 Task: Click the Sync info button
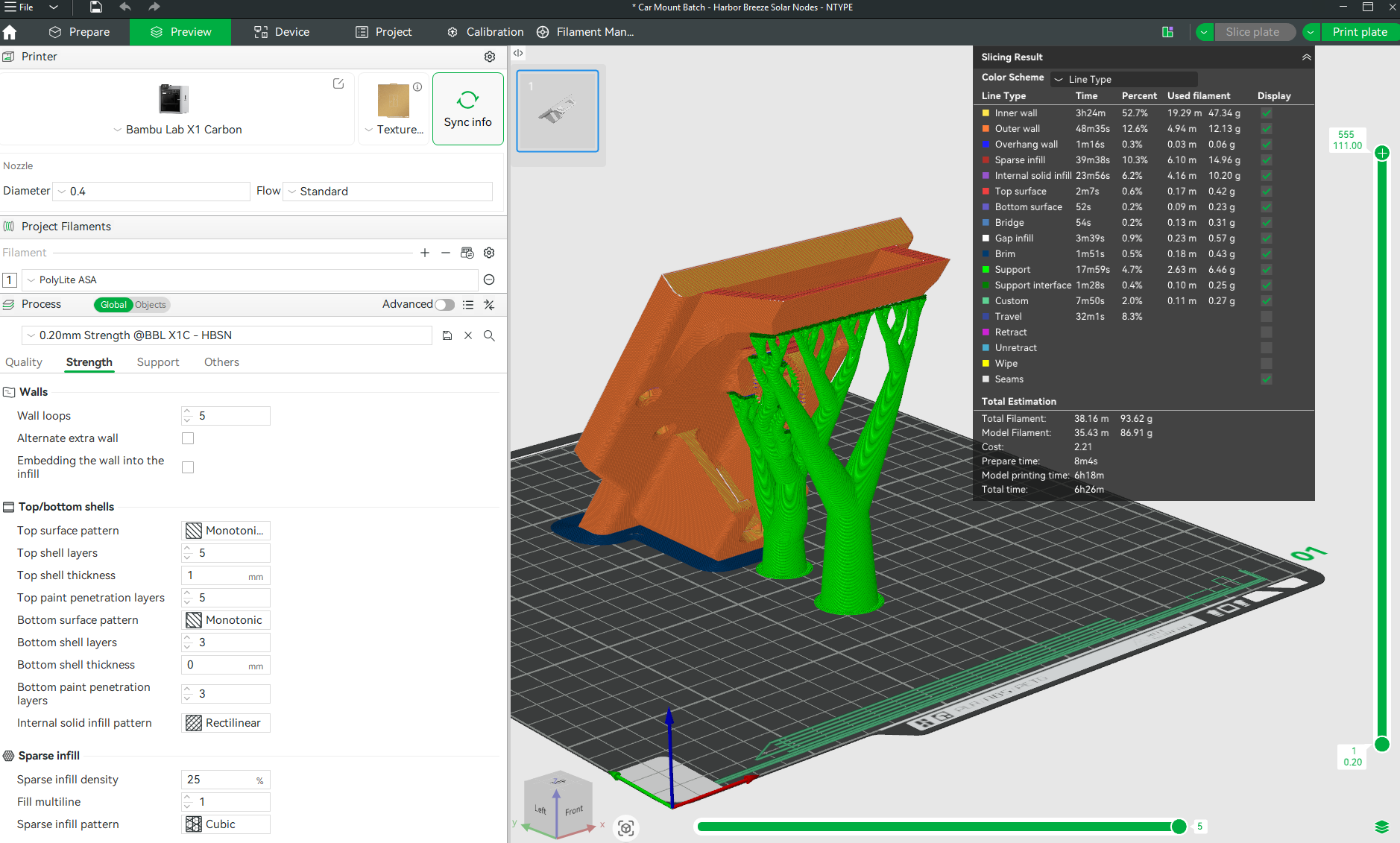pos(468,109)
